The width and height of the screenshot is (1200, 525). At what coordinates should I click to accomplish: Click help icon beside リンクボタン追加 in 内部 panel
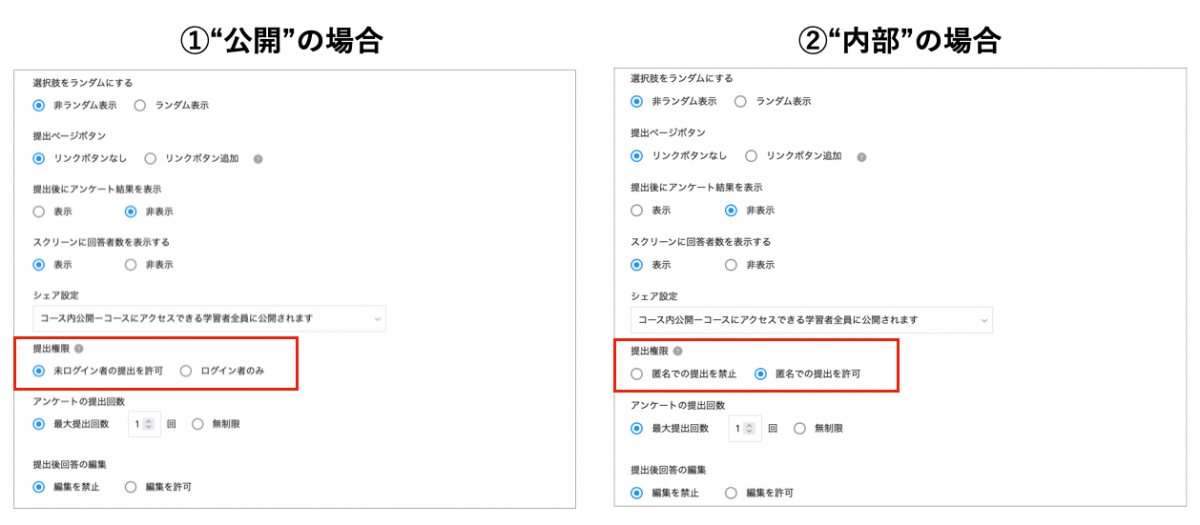coord(861,157)
